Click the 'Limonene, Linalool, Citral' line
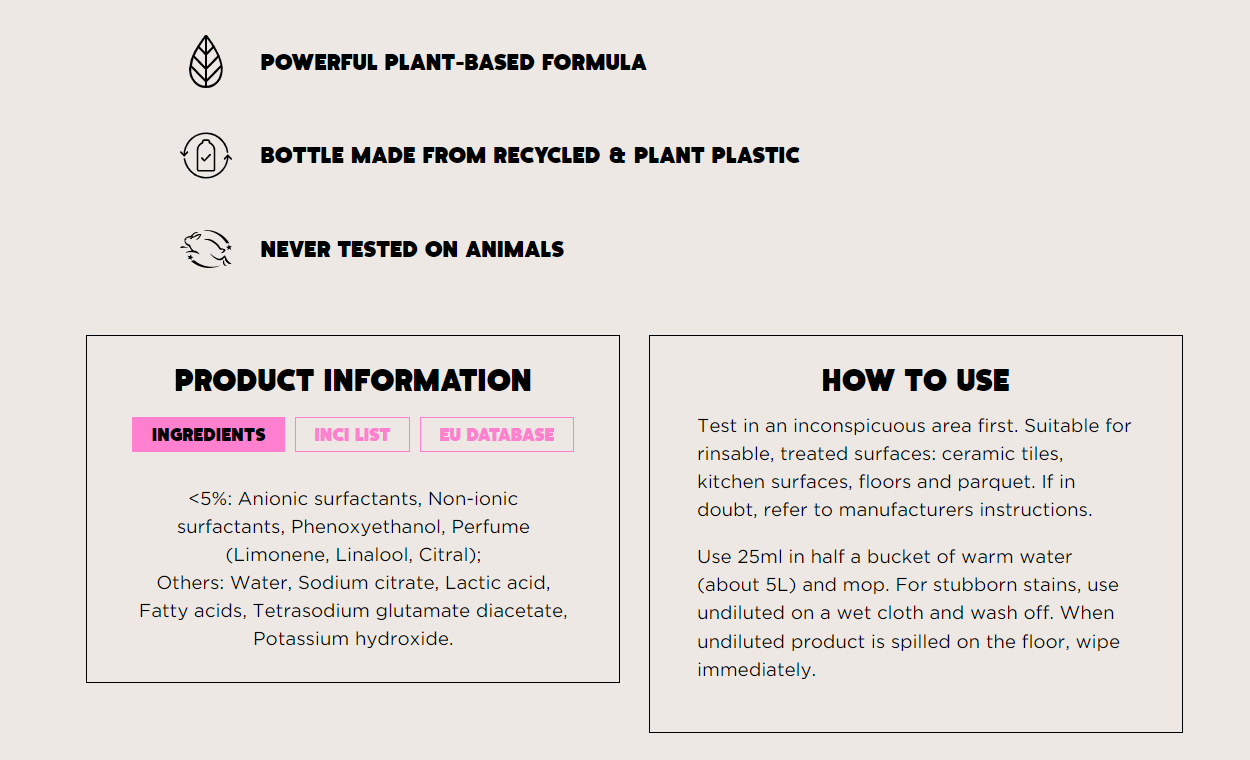 [353, 554]
